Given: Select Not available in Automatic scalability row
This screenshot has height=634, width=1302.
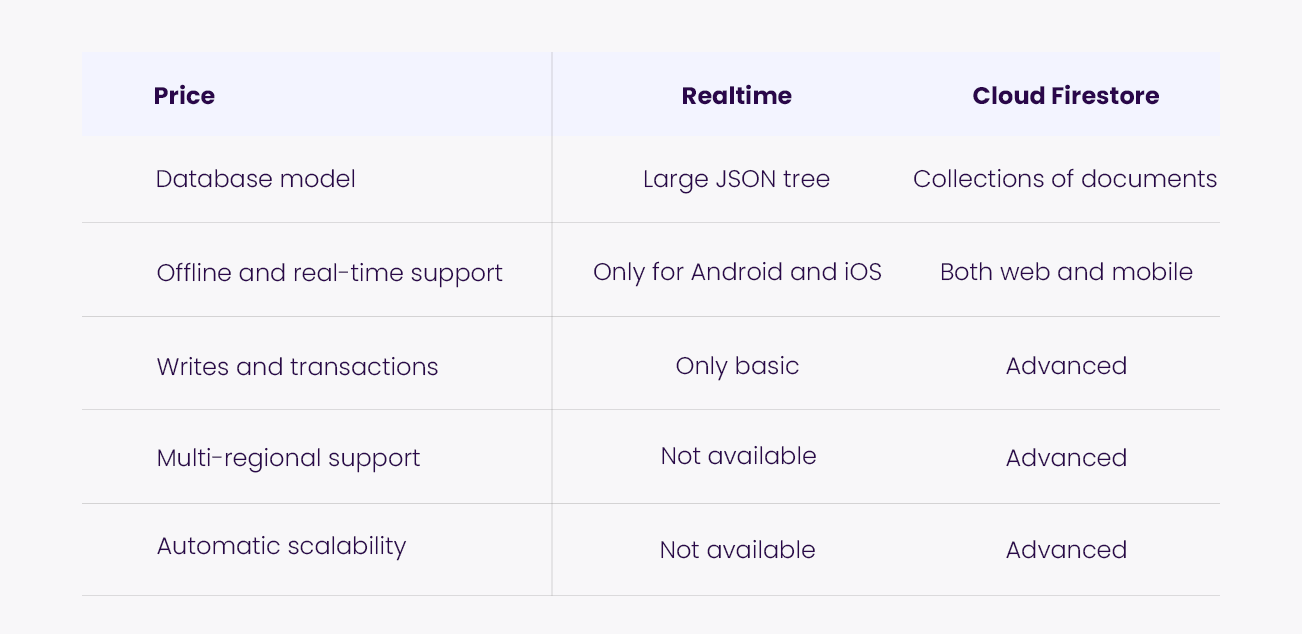Looking at the screenshot, I should [738, 550].
